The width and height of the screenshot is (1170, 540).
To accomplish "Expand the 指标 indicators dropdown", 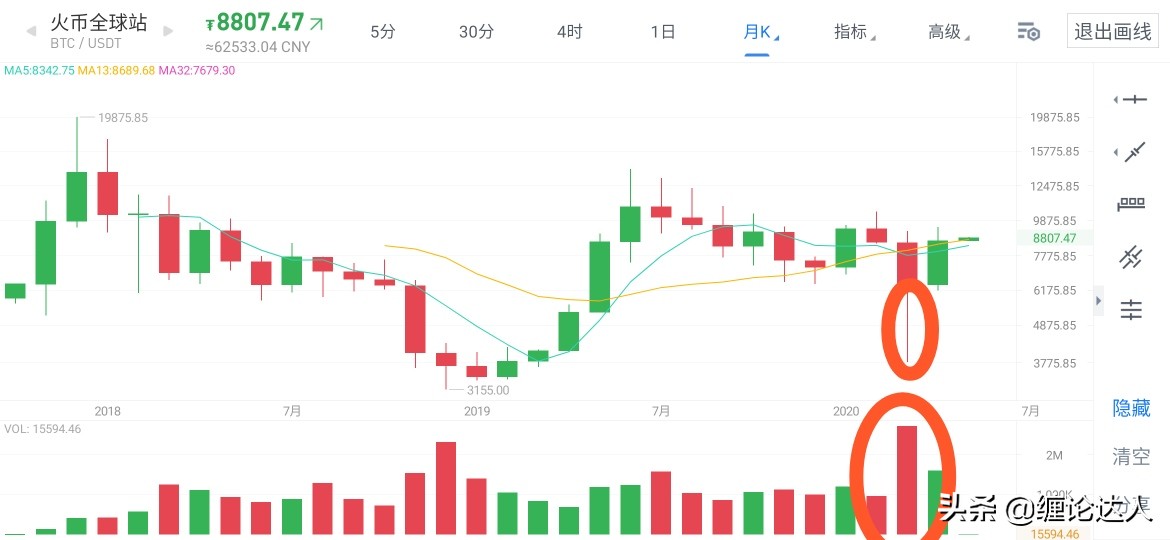I will coord(854,32).
